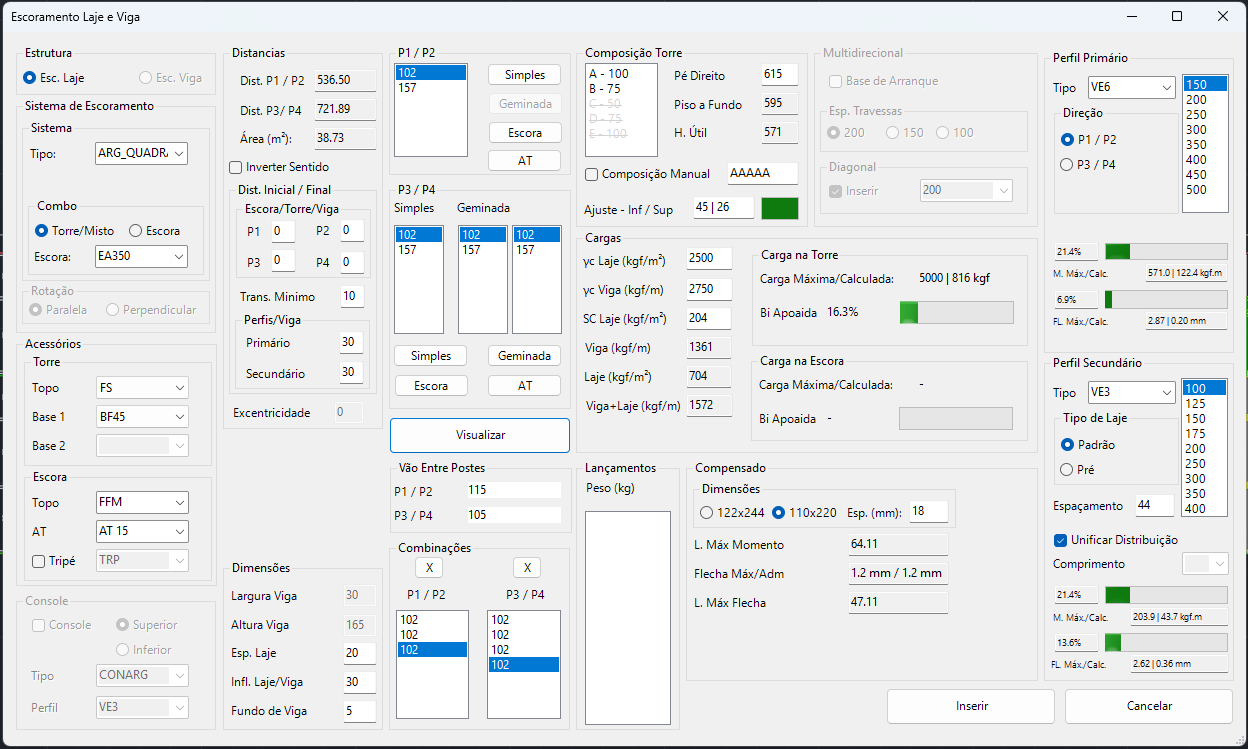Image resolution: width=1248 pixels, height=749 pixels.
Task: Select Padrão slab type
Action: tap(1088, 445)
